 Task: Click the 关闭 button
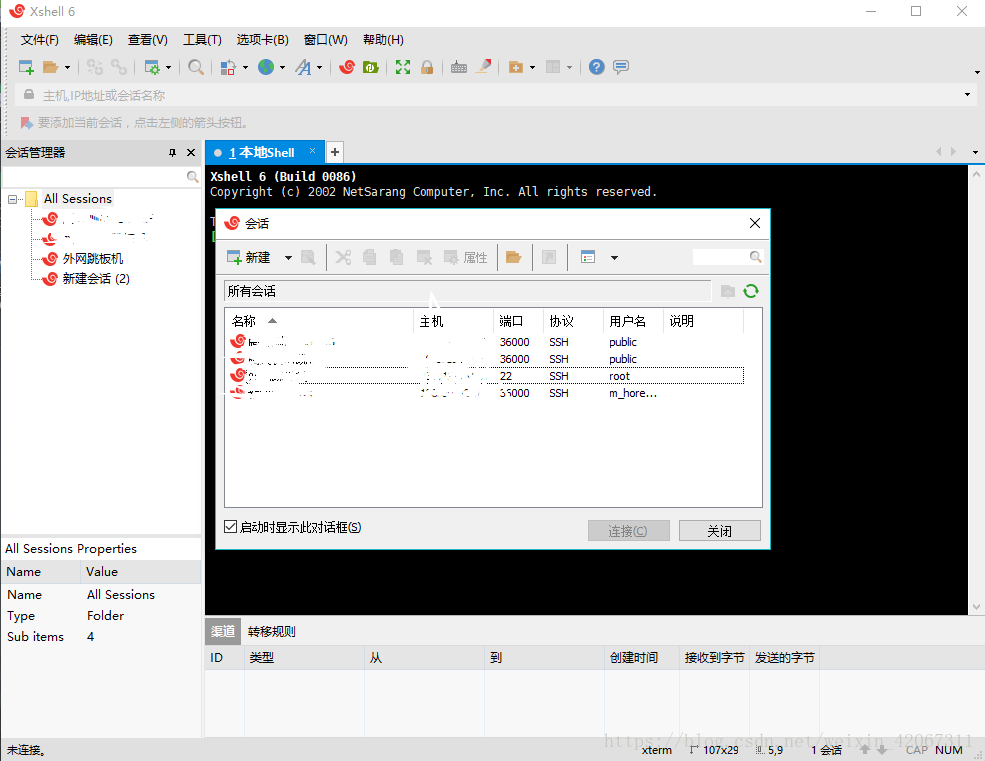coord(719,531)
